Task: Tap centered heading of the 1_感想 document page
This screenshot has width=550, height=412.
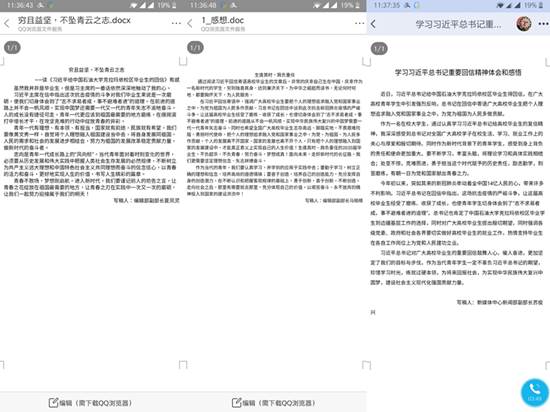Action: pos(275,75)
